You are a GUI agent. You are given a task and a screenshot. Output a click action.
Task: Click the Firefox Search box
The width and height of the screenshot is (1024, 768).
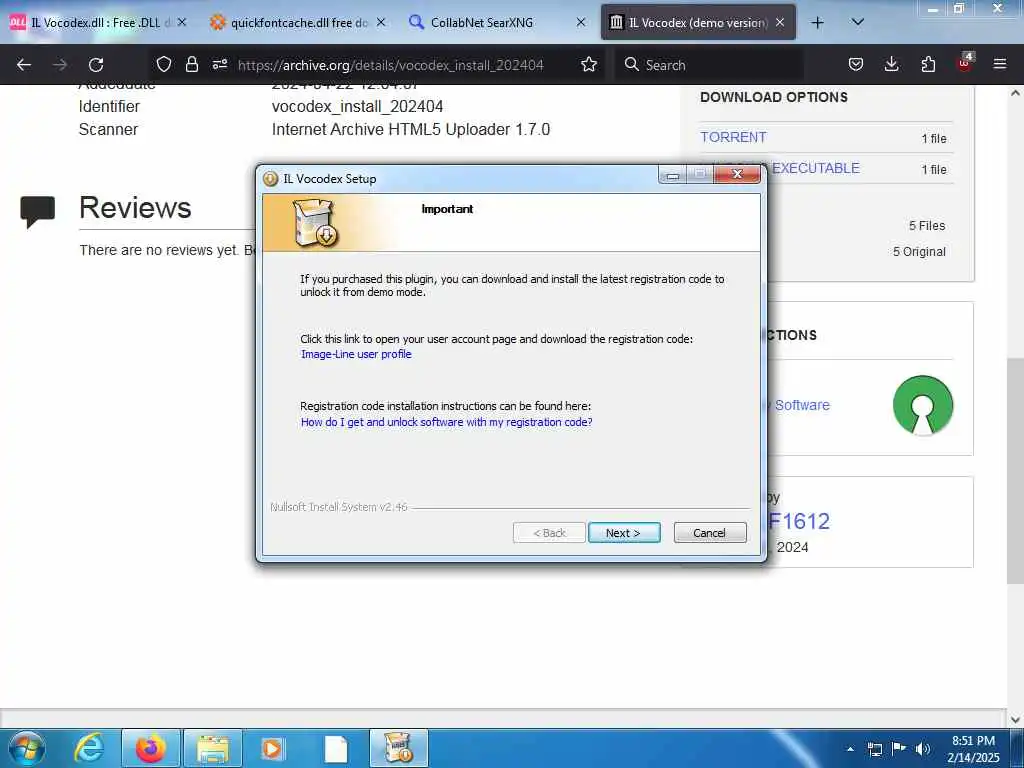pyautogui.click(x=709, y=65)
